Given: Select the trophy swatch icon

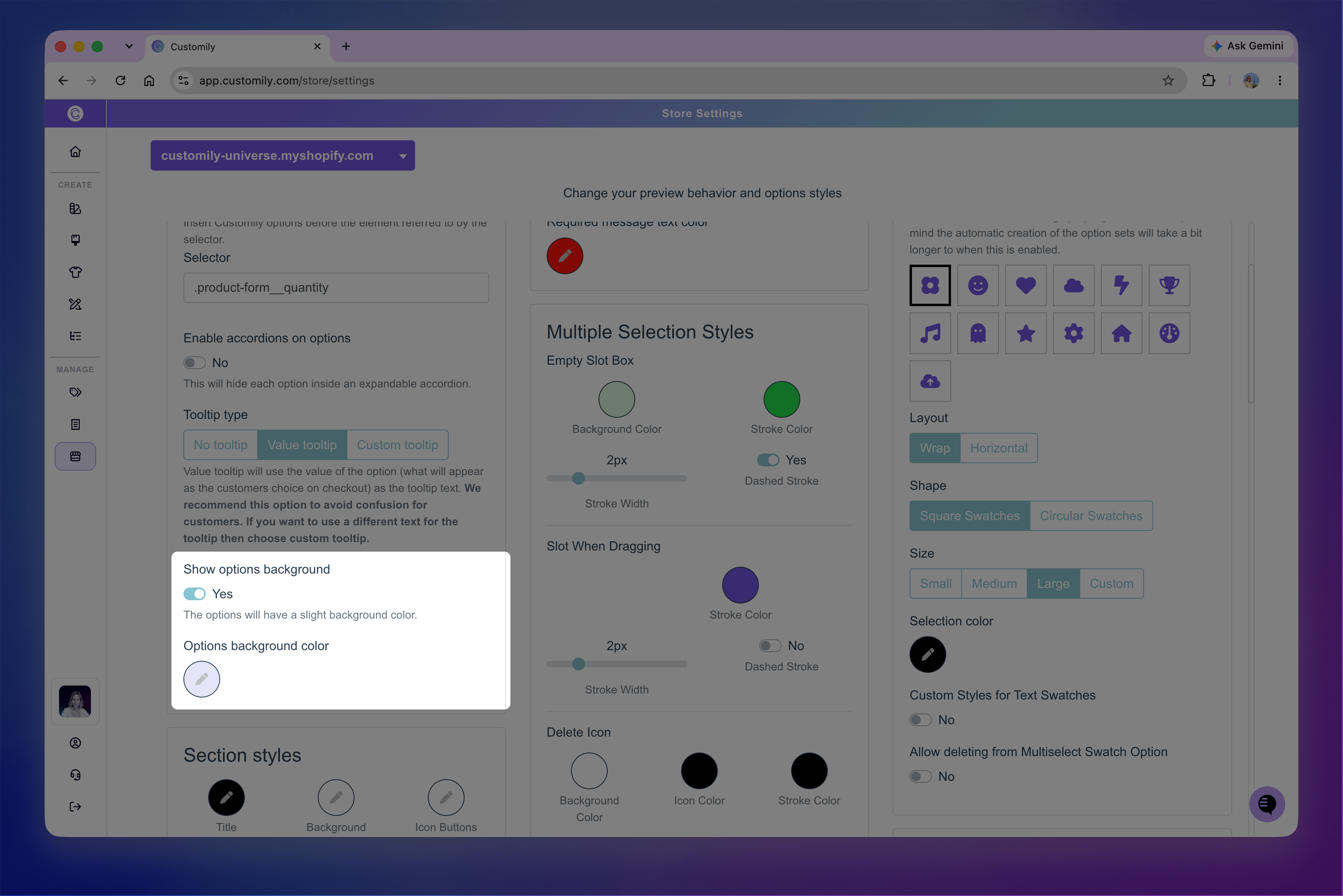Looking at the screenshot, I should point(1169,285).
